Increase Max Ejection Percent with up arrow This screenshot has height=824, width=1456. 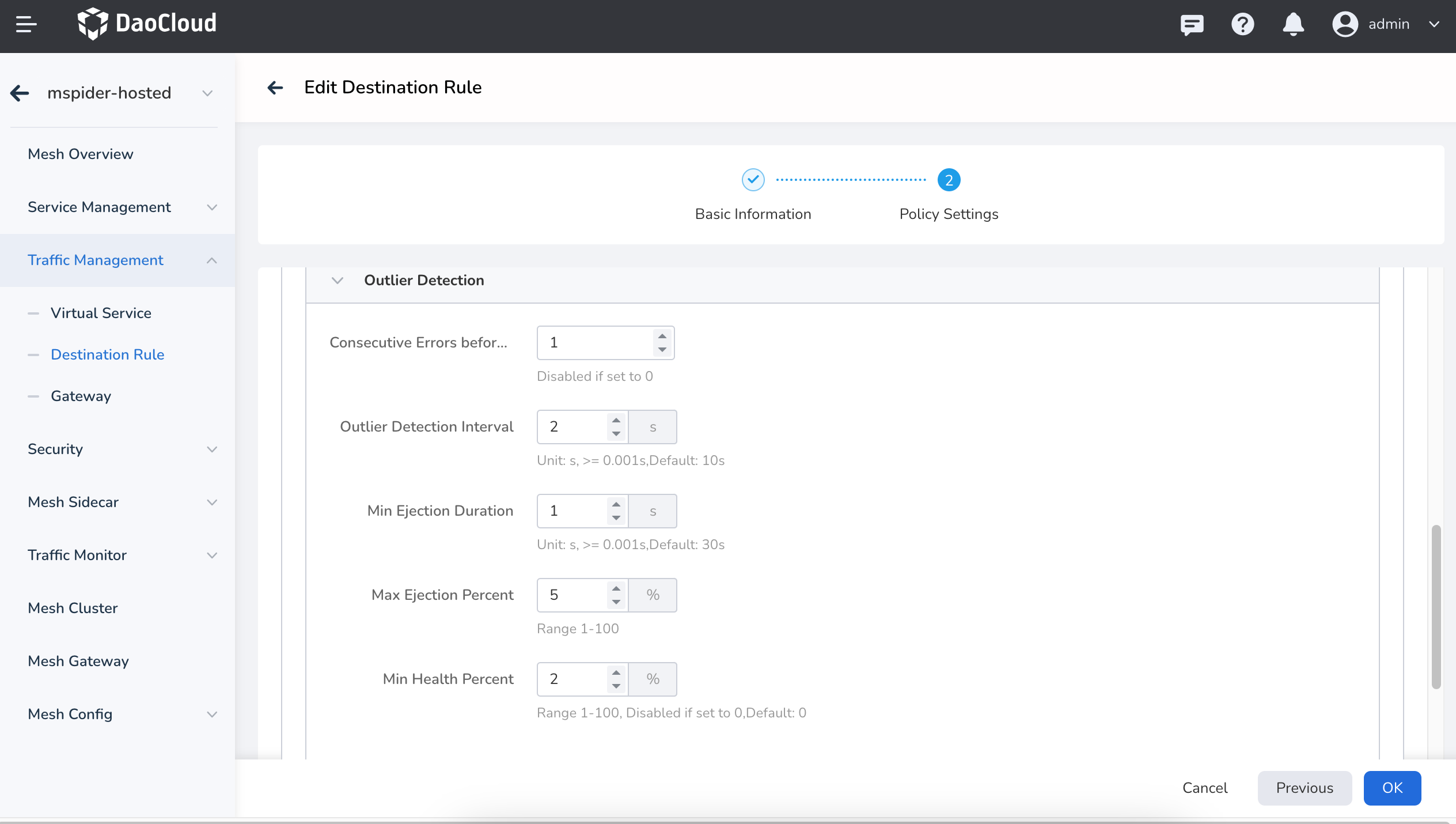(x=616, y=588)
